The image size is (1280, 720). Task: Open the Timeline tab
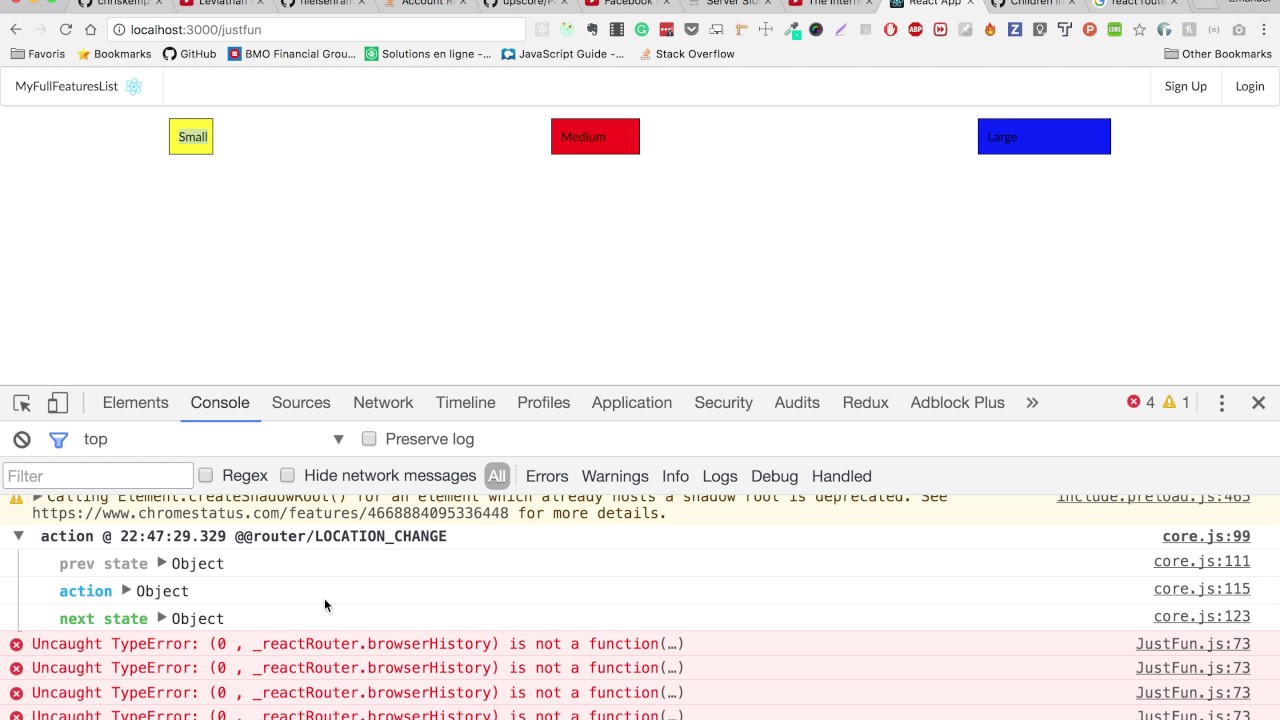coord(465,403)
